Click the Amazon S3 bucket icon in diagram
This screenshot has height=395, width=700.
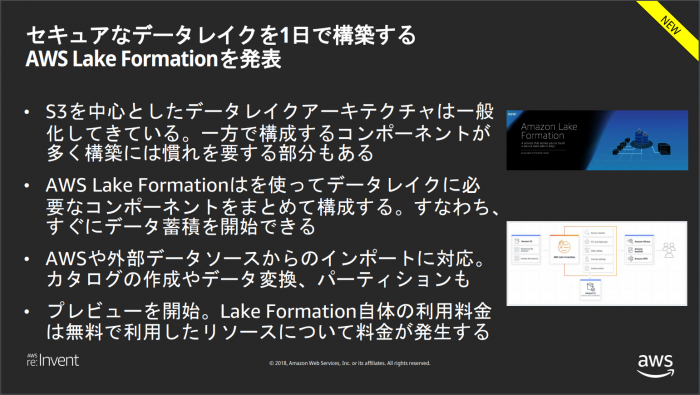[517, 241]
